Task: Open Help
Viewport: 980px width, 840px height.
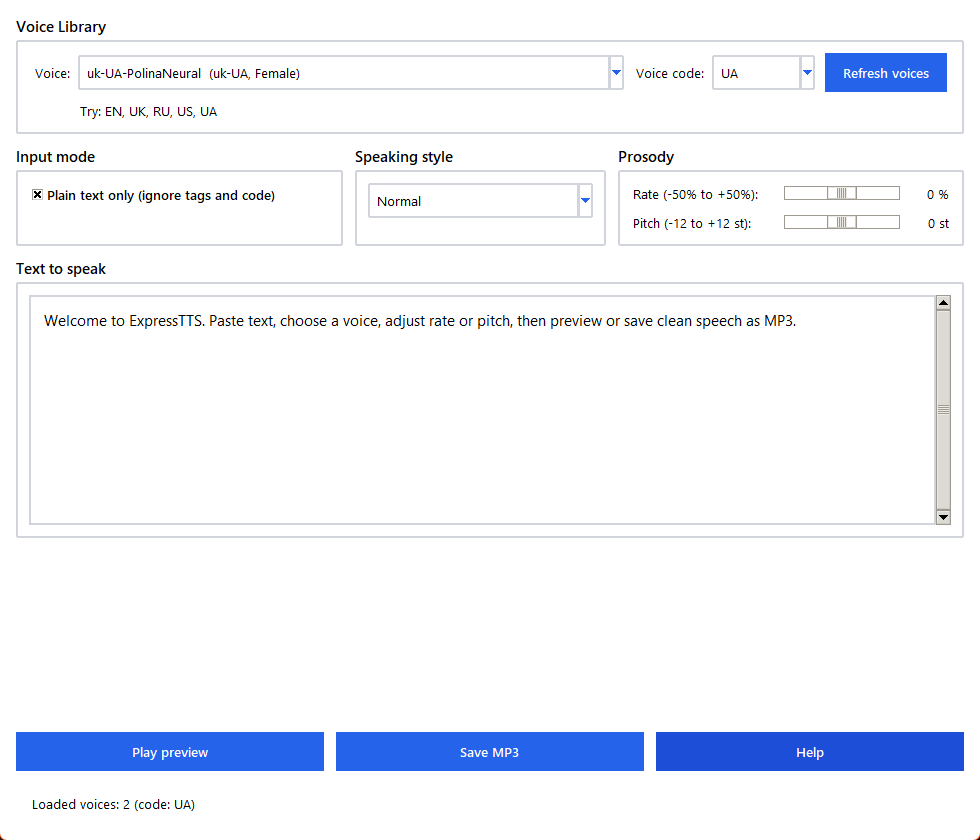Action: click(x=809, y=751)
